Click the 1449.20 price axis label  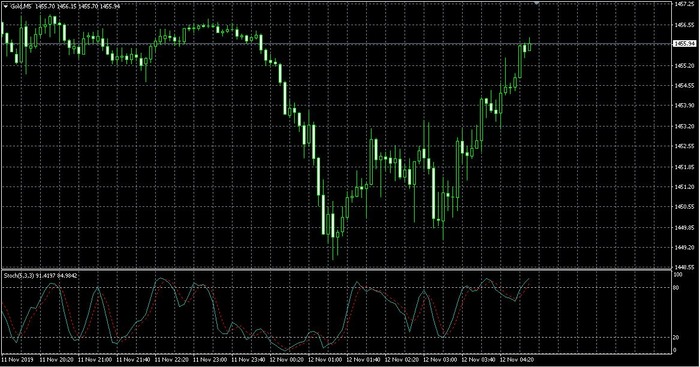[x=684, y=247]
